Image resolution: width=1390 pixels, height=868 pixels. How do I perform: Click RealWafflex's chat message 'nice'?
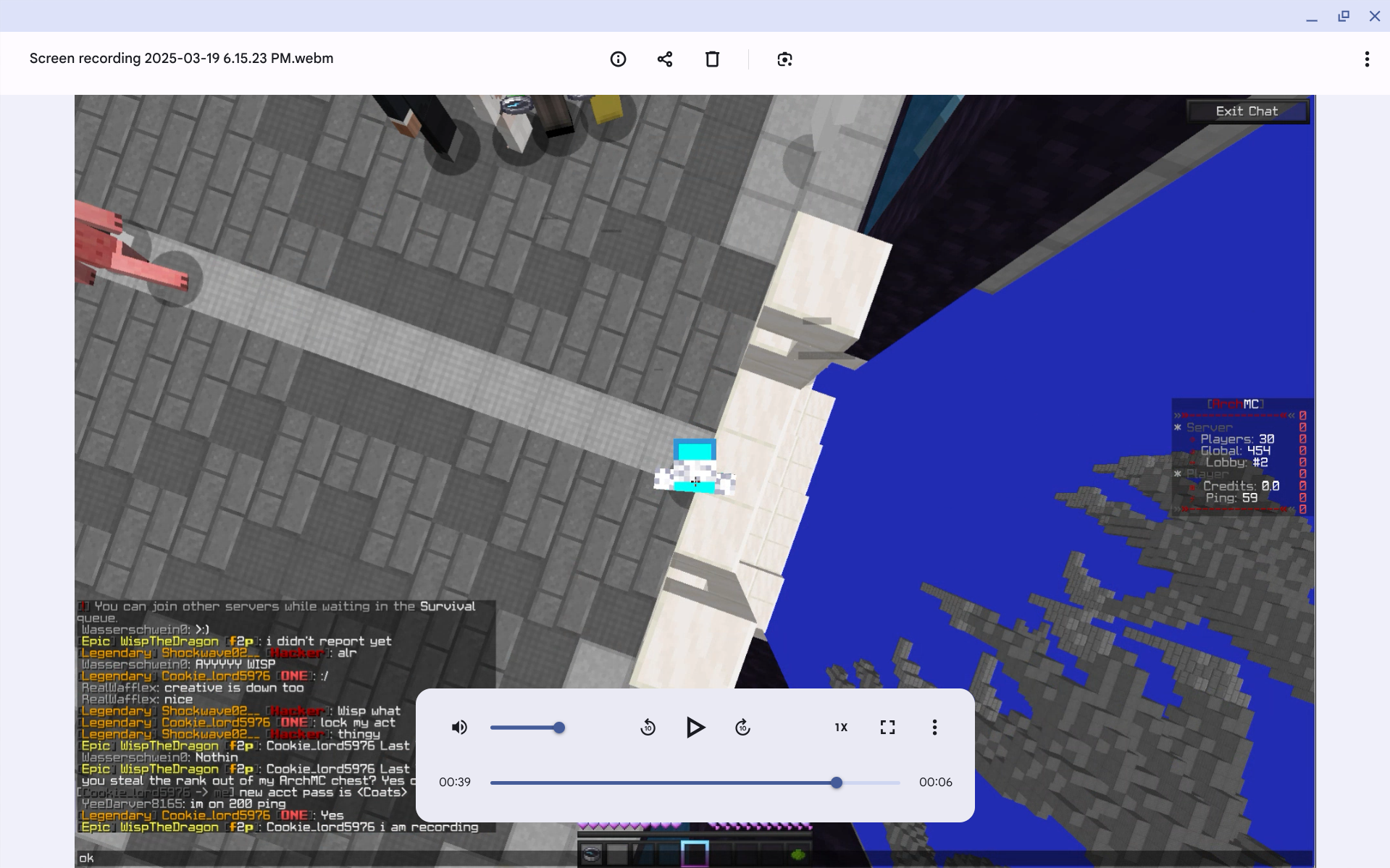[x=178, y=699]
